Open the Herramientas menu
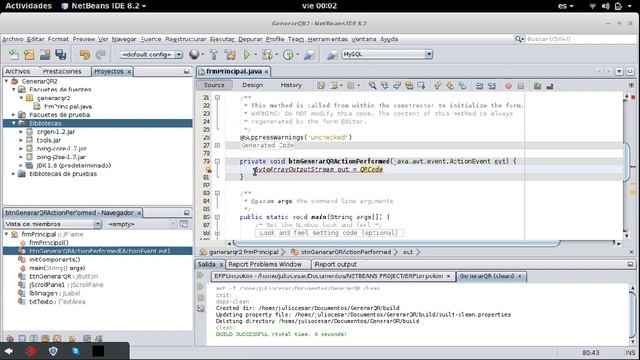The image size is (640, 360). (328, 39)
